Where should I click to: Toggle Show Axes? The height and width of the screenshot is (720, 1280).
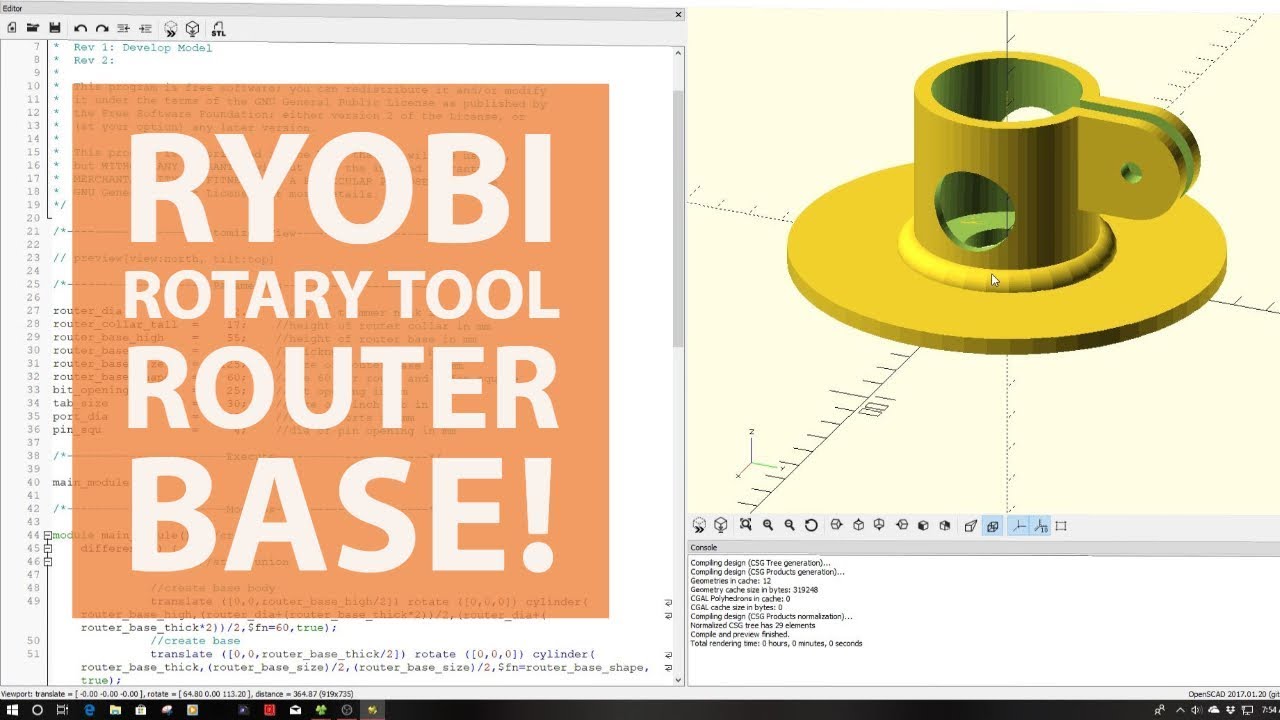coord(1018,525)
